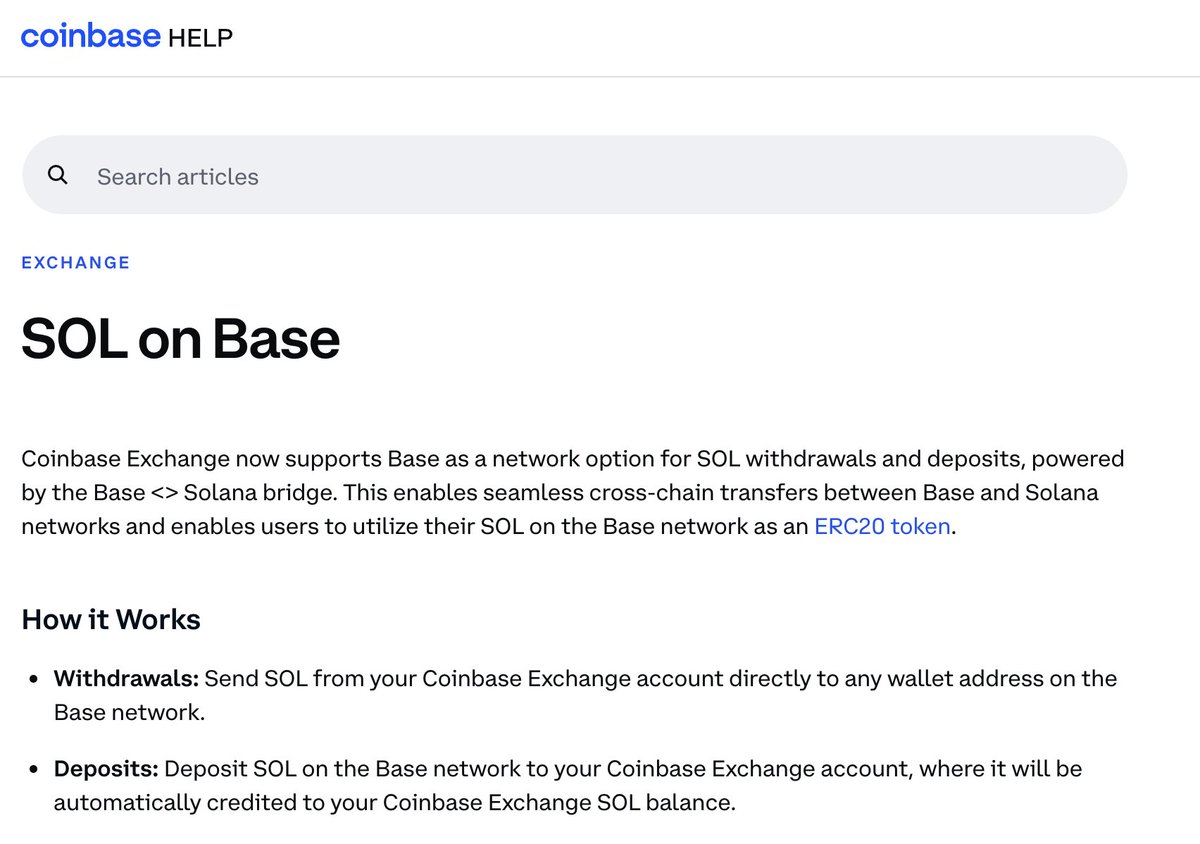
Task: Focus the Search articles field
Action: tap(600, 176)
